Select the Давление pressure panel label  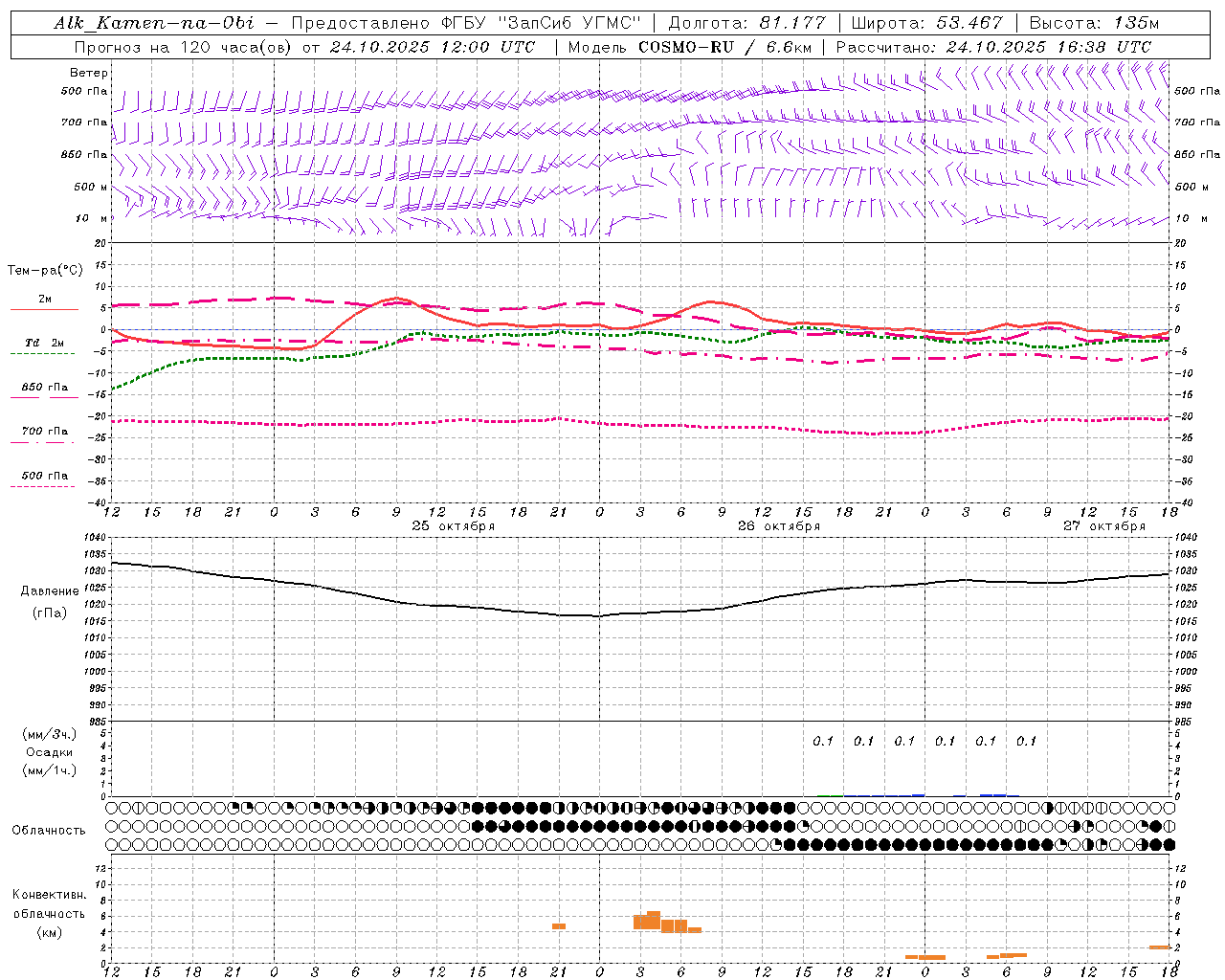click(x=50, y=591)
